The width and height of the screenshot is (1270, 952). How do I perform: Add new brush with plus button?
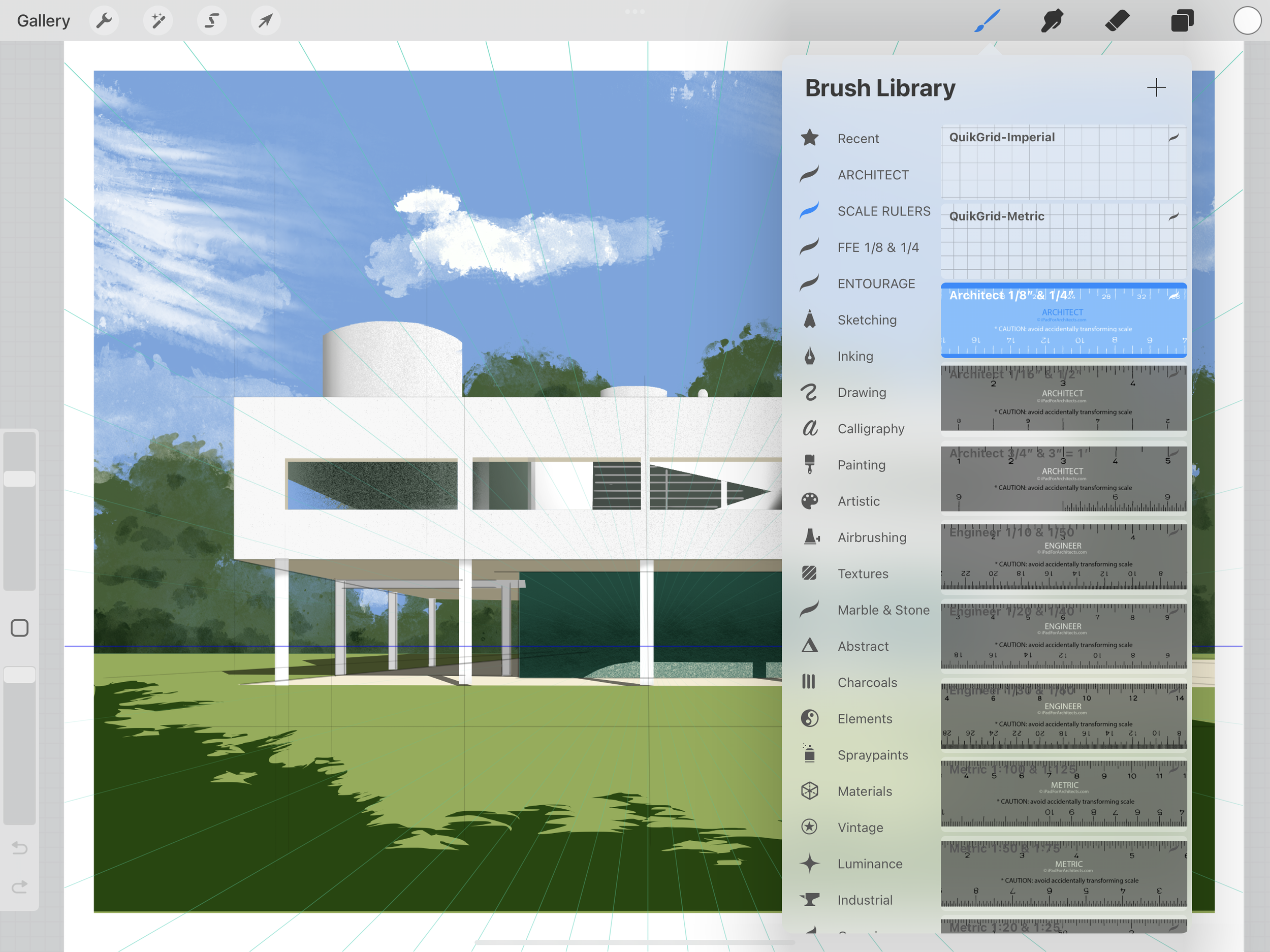[1156, 88]
